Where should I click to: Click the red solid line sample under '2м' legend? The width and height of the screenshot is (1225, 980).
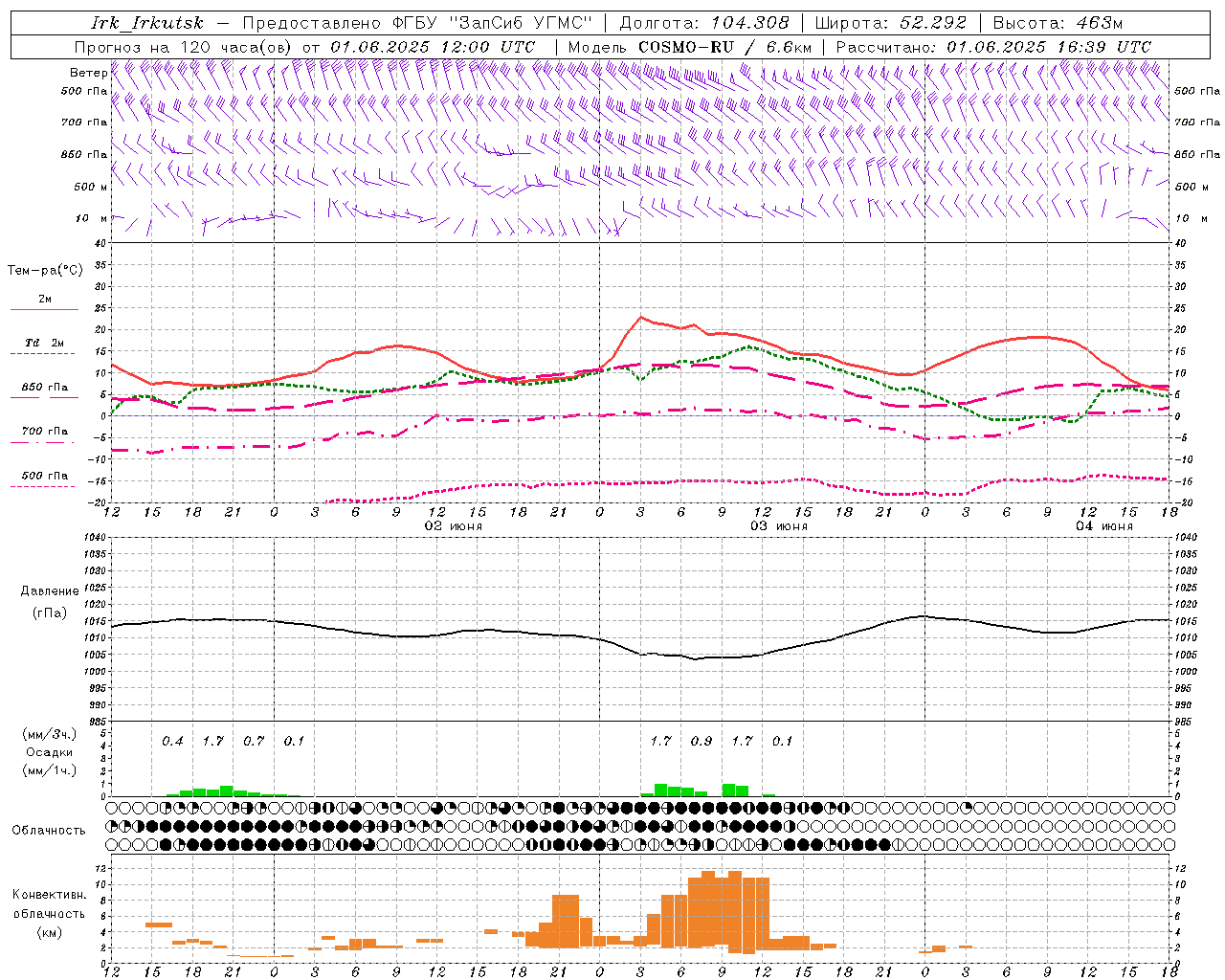click(44, 310)
